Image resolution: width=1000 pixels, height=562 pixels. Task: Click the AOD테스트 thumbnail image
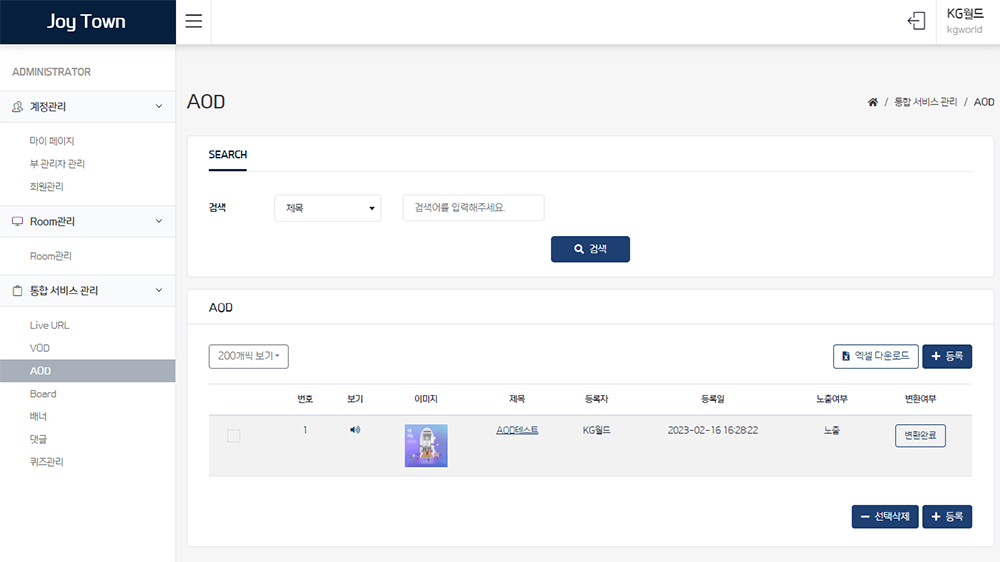426,445
